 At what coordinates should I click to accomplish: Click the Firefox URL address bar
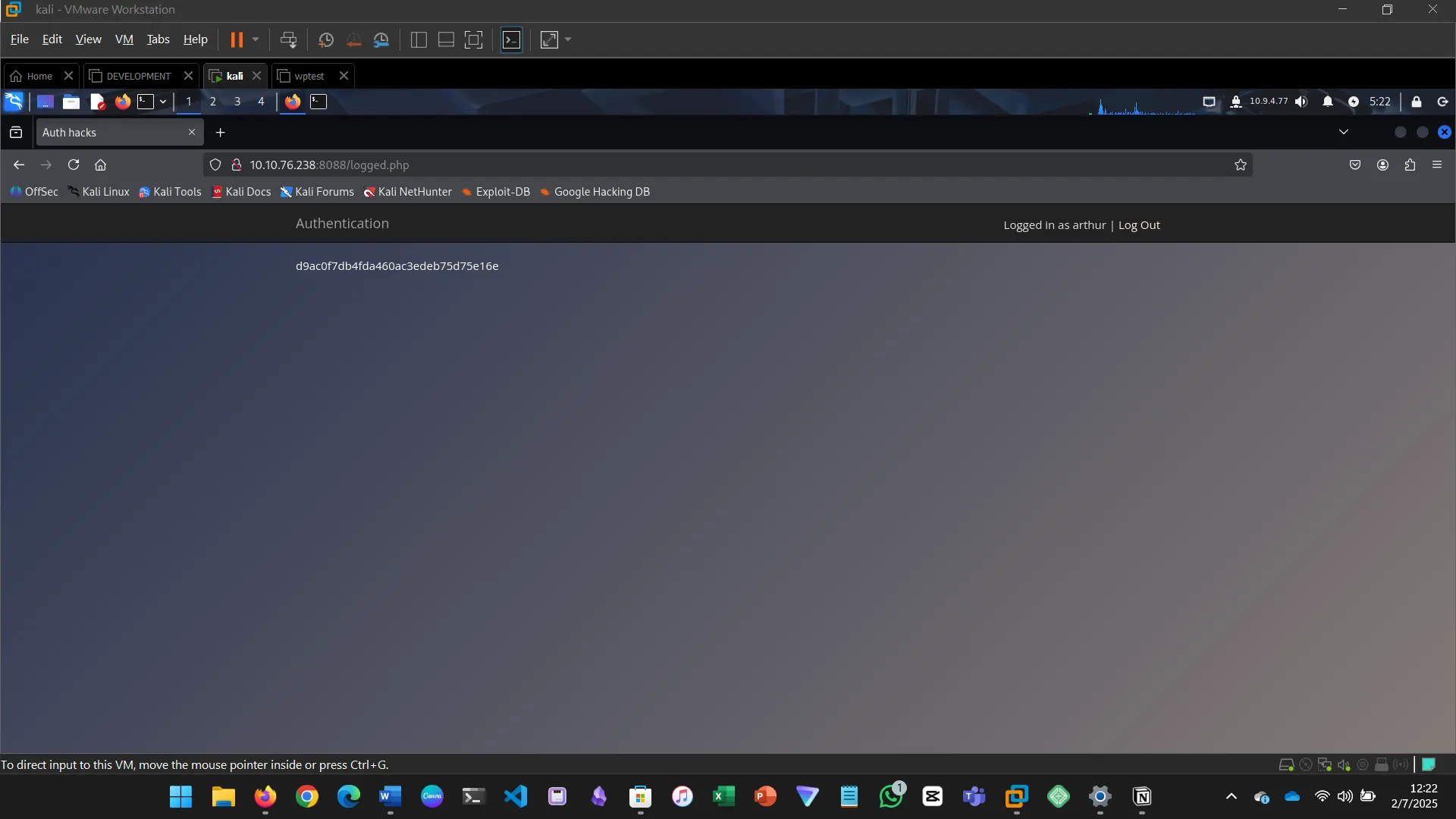click(x=682, y=165)
